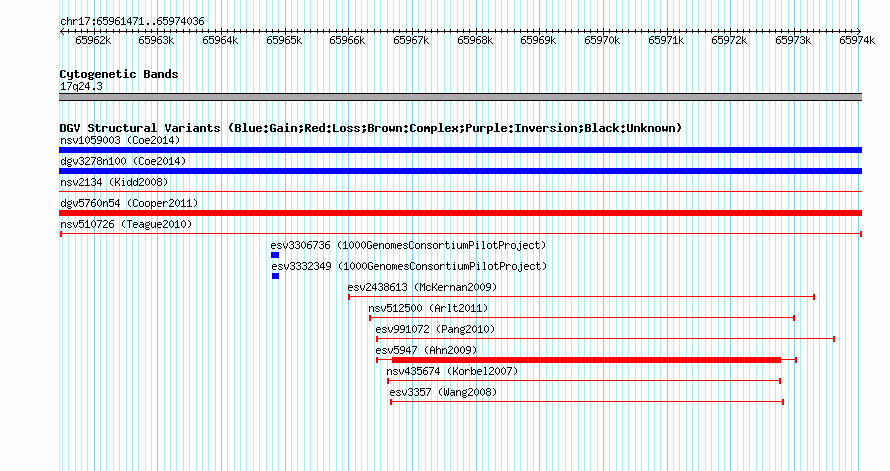This screenshot has height=471, width=890.
Task: Click the 65964k ruler tick label
Action: point(220,40)
